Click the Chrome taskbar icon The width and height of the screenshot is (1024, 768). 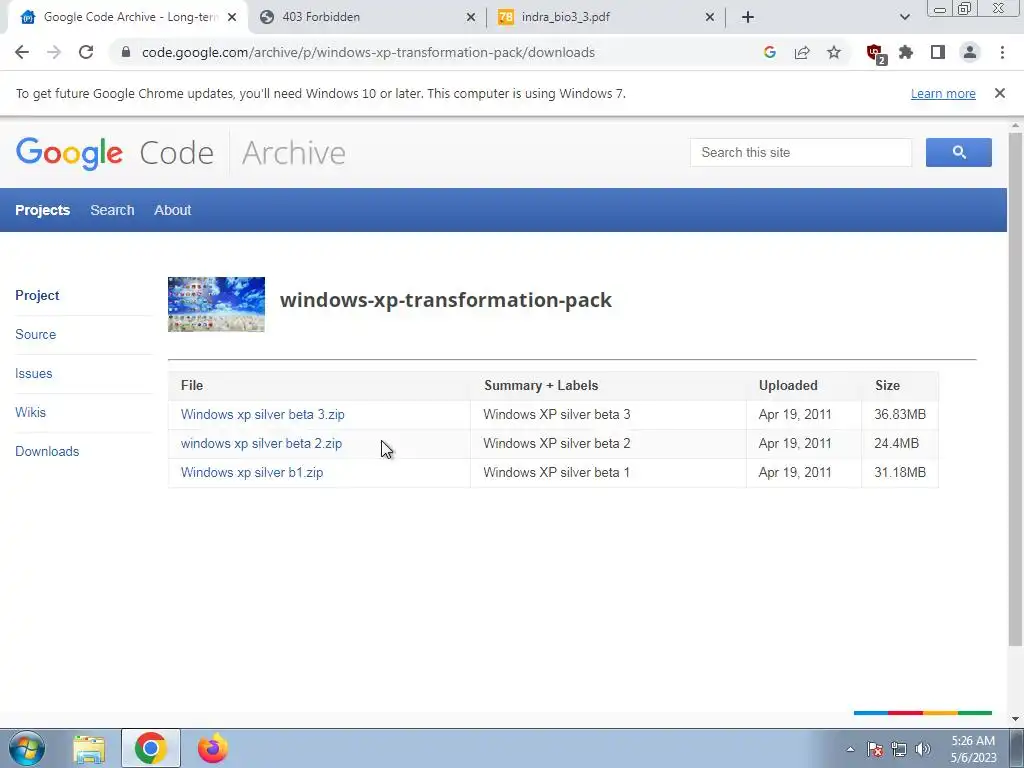[x=151, y=748]
